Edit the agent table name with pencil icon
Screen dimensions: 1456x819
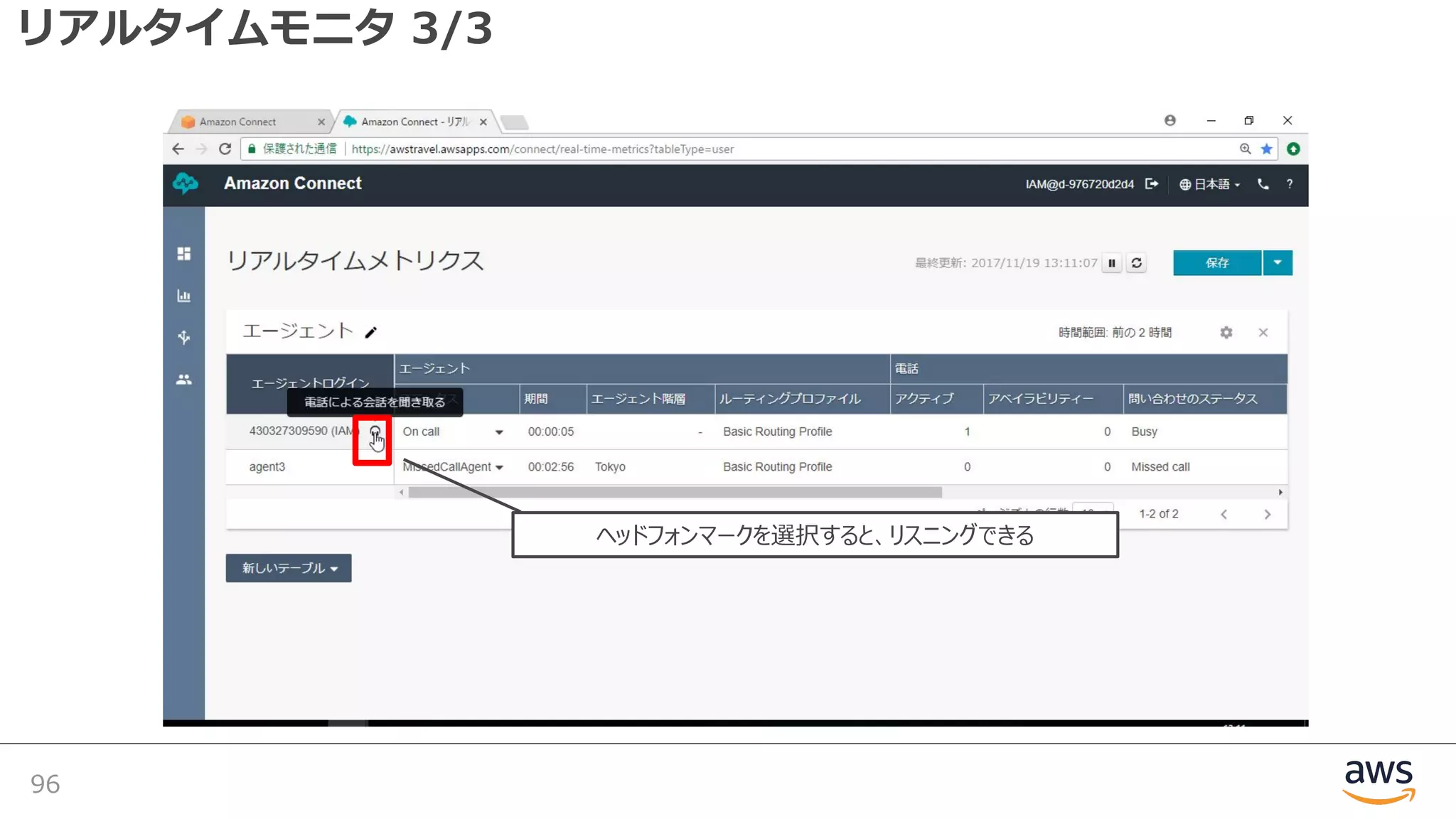pyautogui.click(x=370, y=332)
